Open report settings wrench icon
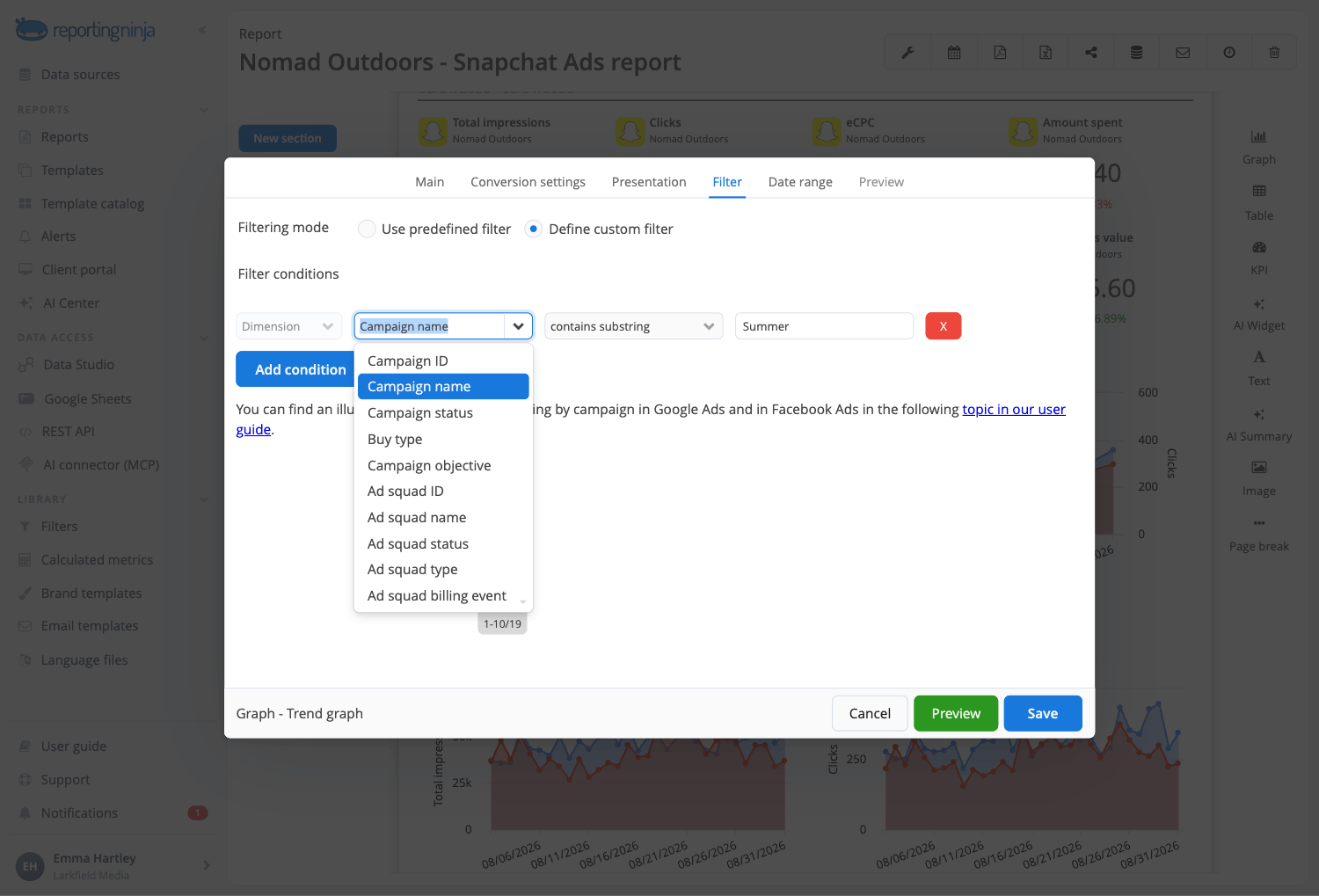 tap(907, 53)
